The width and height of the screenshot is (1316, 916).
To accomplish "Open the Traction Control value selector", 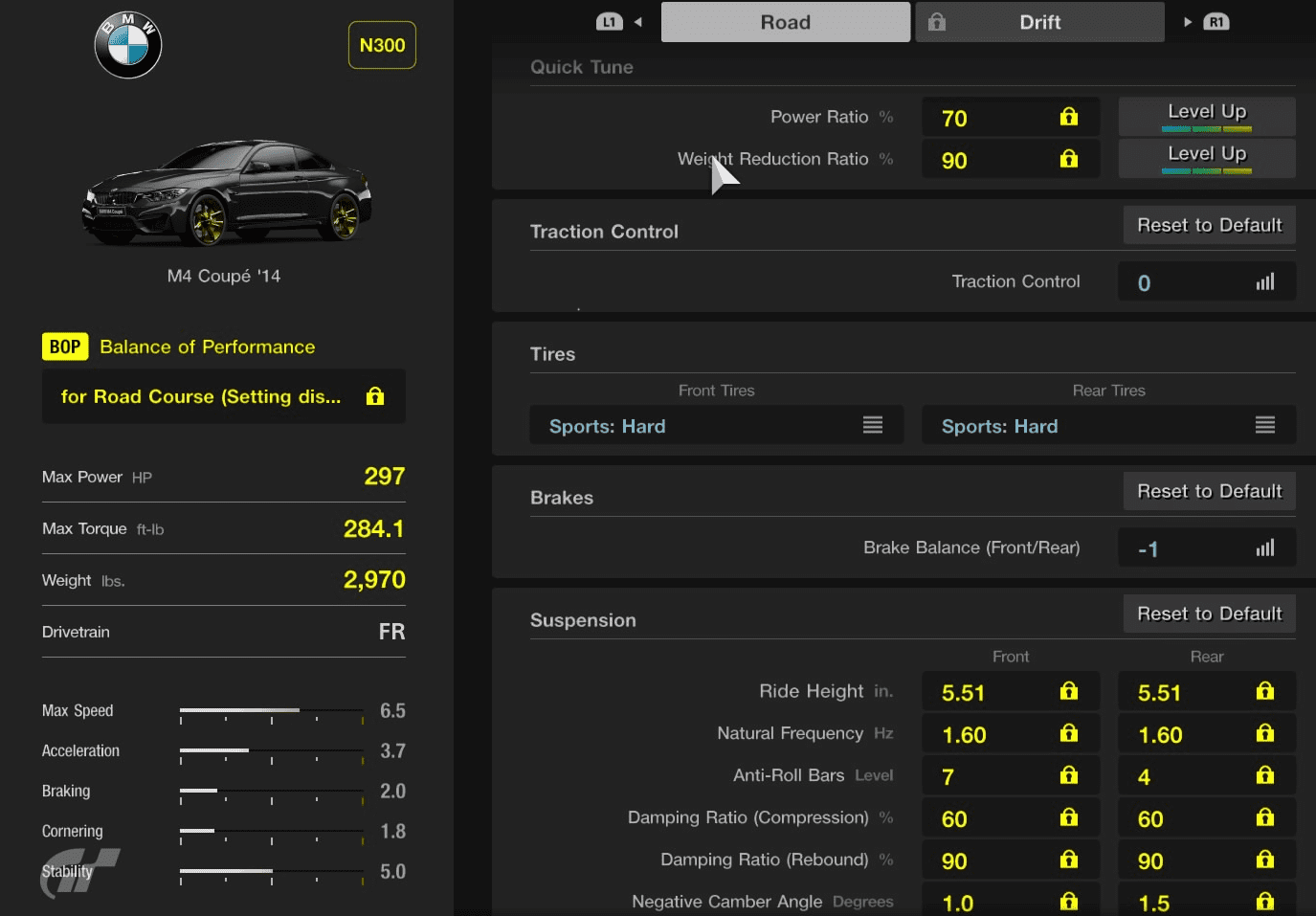I will (x=1207, y=281).
